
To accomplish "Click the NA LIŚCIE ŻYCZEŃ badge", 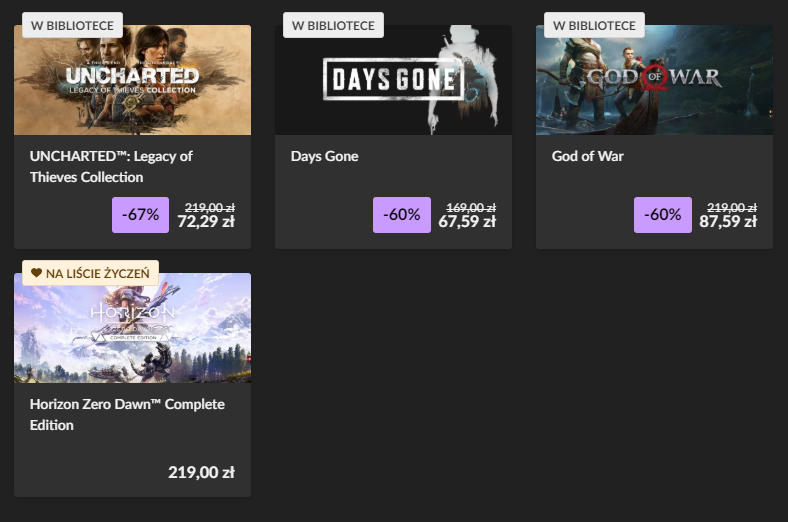I will 90,272.
